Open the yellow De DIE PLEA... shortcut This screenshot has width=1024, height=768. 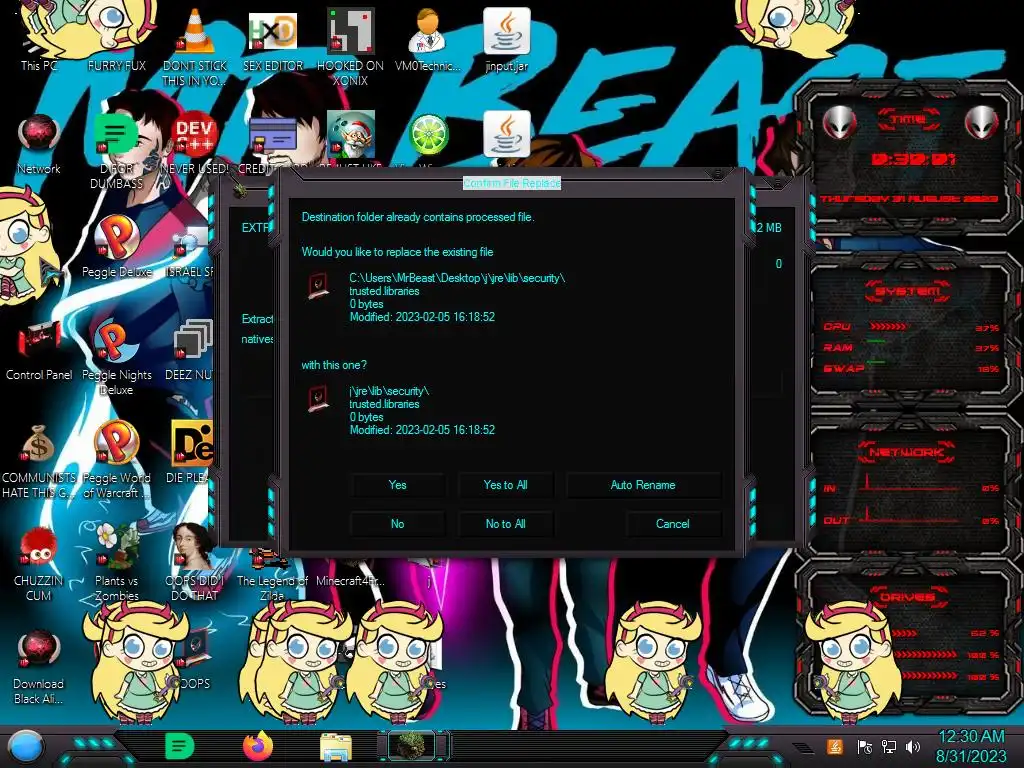click(192, 444)
